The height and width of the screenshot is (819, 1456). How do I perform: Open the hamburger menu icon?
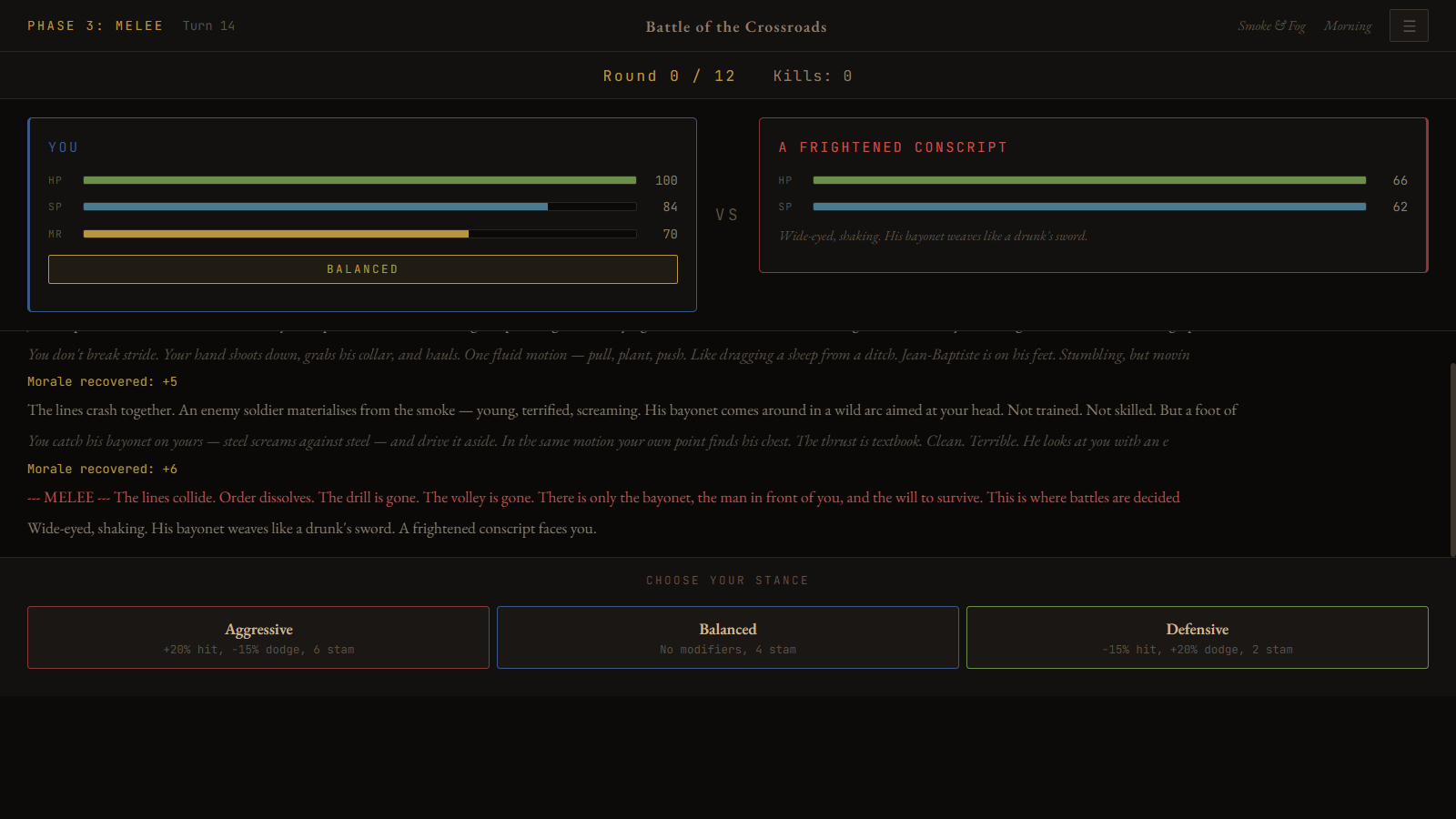1409,26
